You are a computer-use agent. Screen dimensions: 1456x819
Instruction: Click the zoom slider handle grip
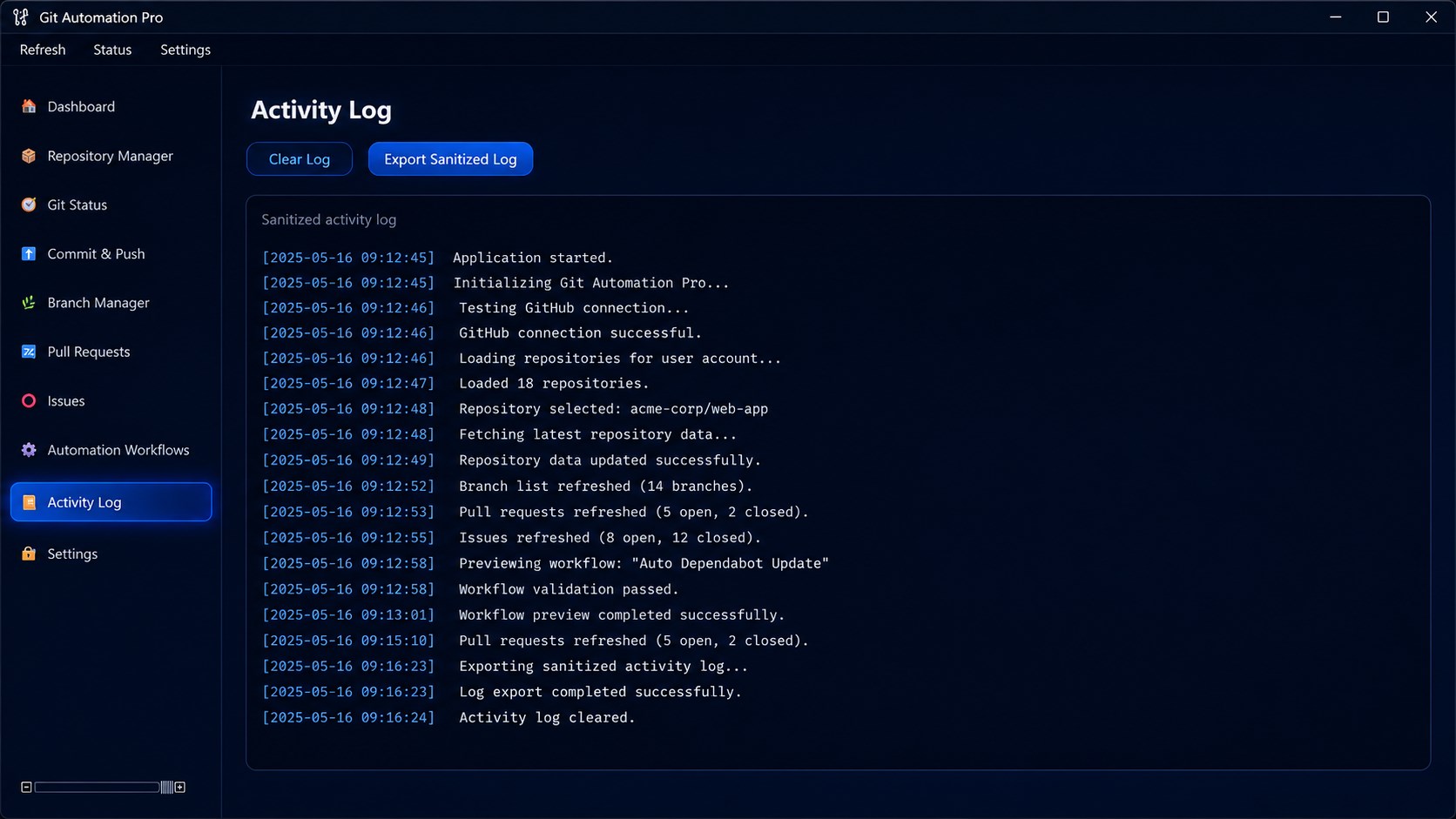coord(166,787)
